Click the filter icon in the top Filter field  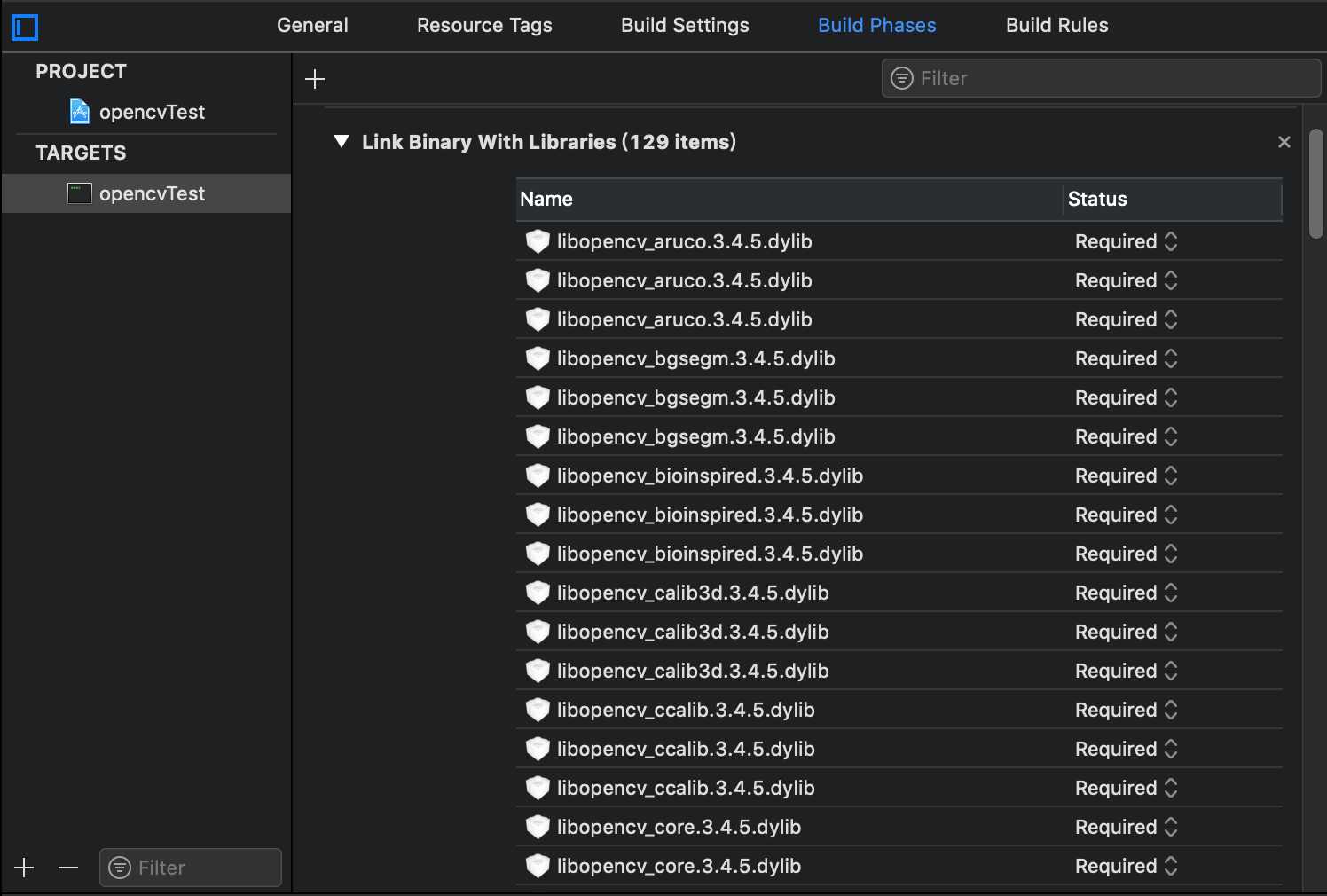pyautogui.click(x=902, y=78)
